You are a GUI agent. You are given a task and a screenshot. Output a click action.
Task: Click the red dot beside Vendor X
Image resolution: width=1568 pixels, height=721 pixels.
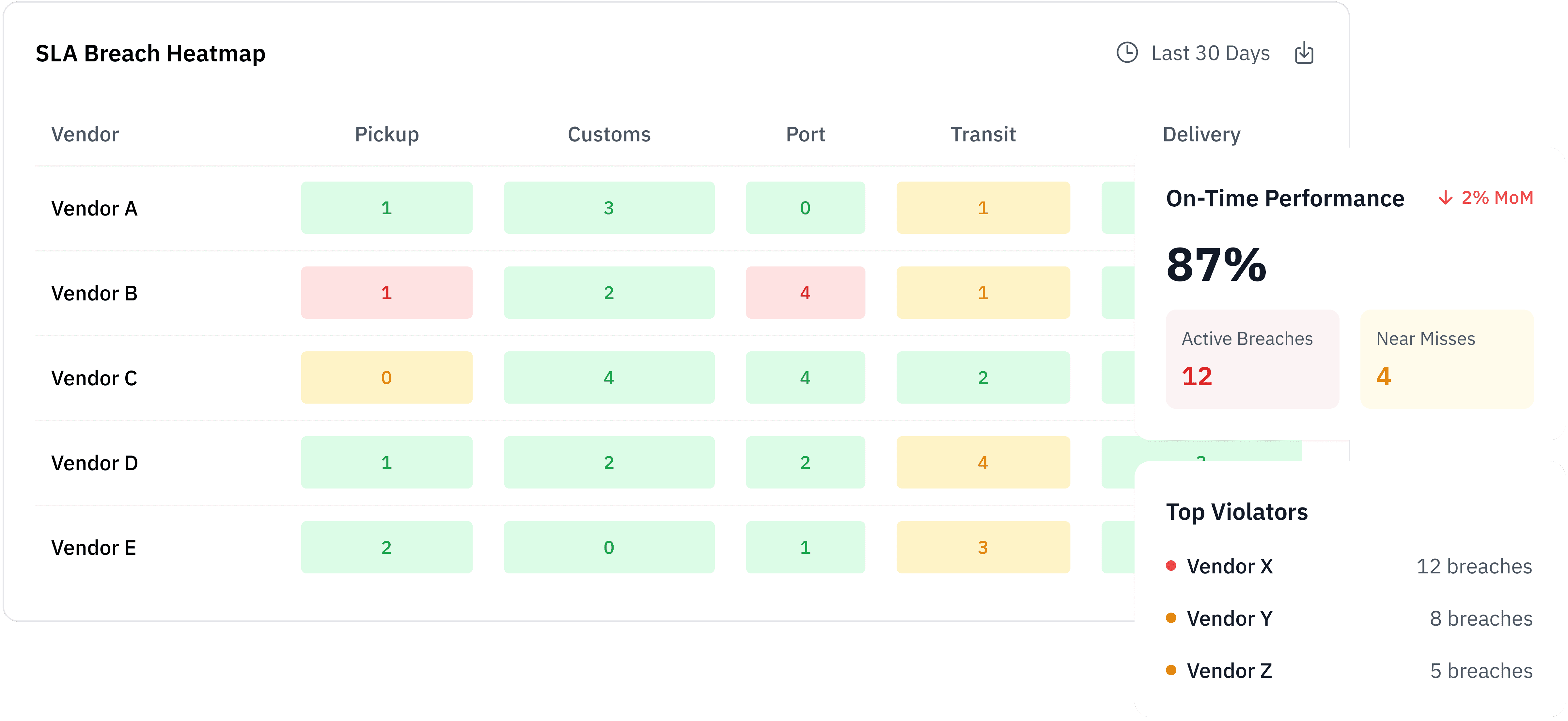[x=1170, y=566]
